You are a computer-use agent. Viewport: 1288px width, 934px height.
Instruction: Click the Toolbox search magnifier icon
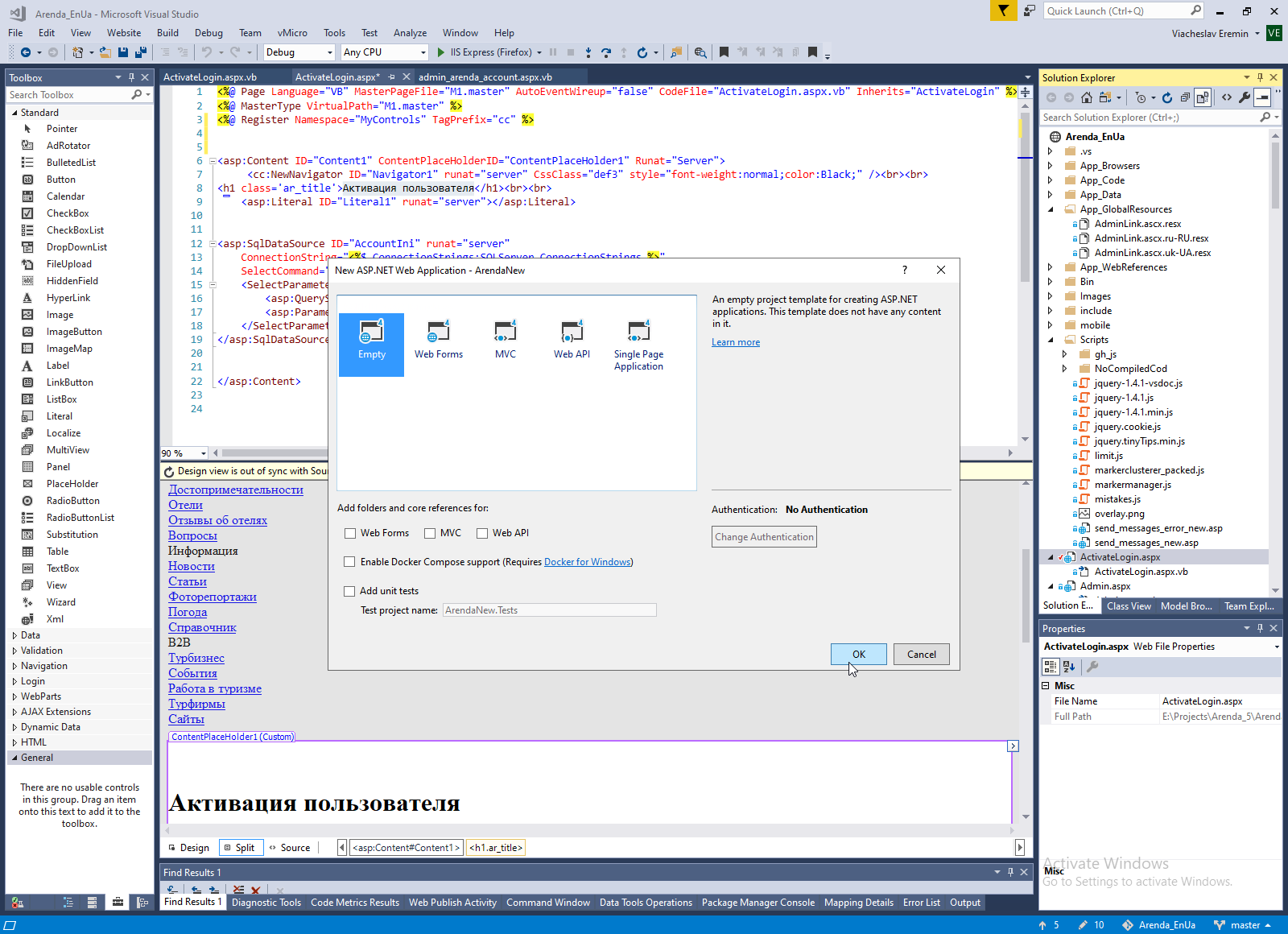pos(137,95)
